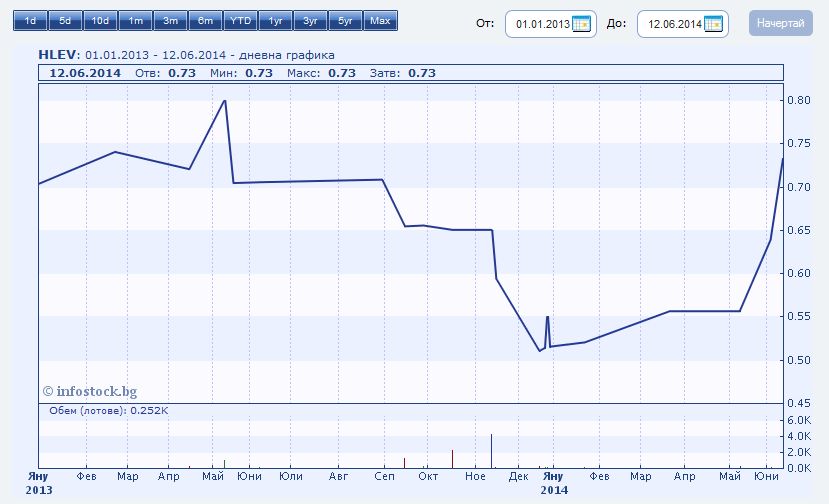The image size is (829, 504).
Task: Click the Макс: 0.73 value
Action: click(321, 73)
